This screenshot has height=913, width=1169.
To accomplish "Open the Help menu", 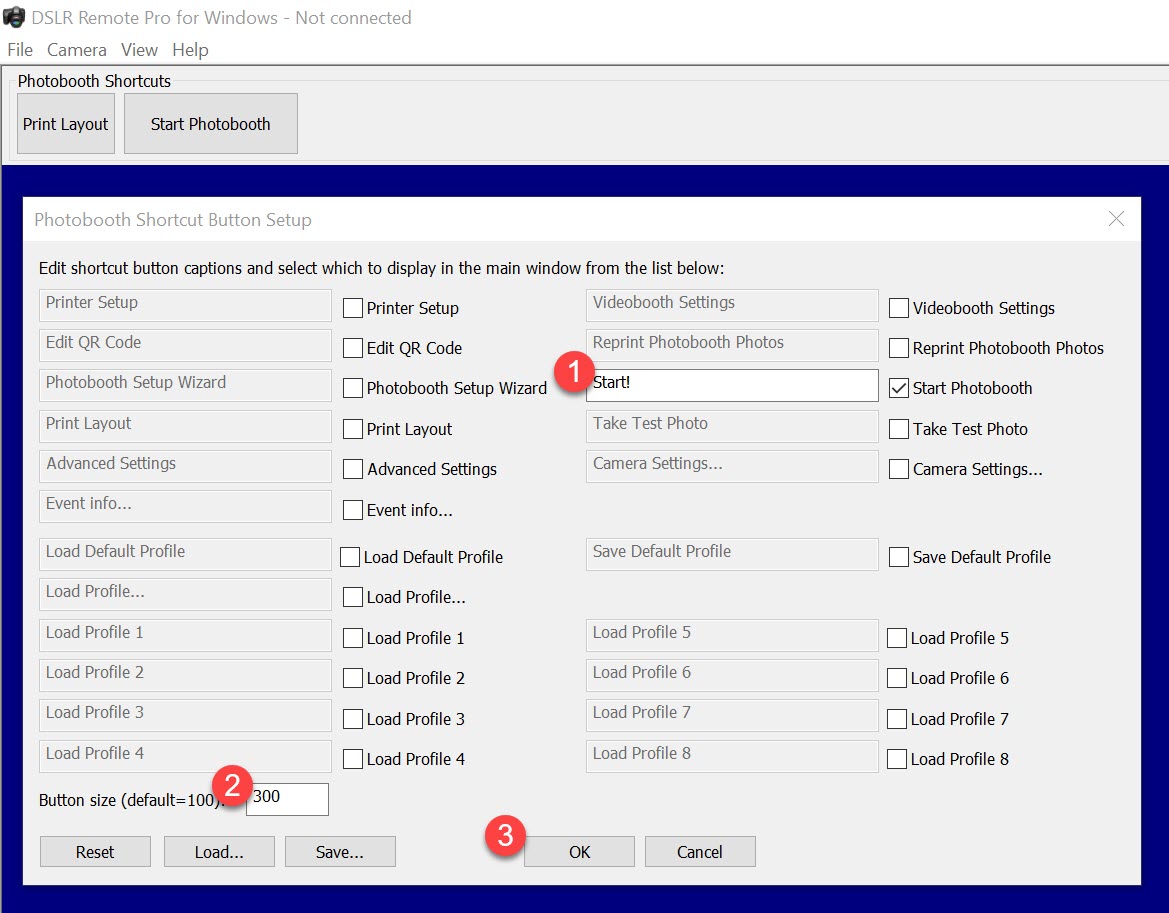I will point(190,50).
